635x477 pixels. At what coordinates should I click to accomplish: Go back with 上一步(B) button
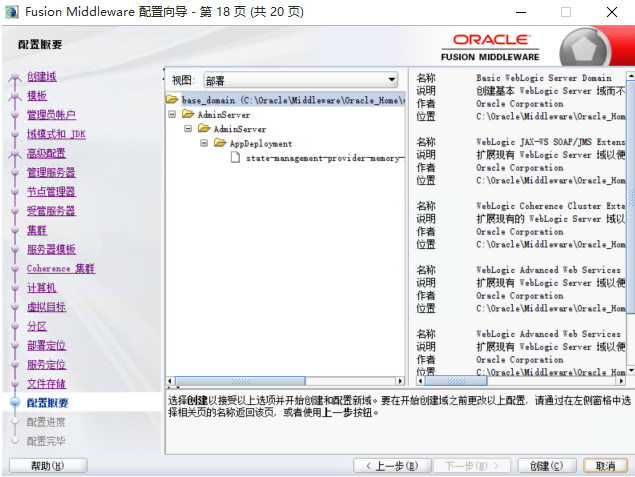pyautogui.click(x=392, y=466)
